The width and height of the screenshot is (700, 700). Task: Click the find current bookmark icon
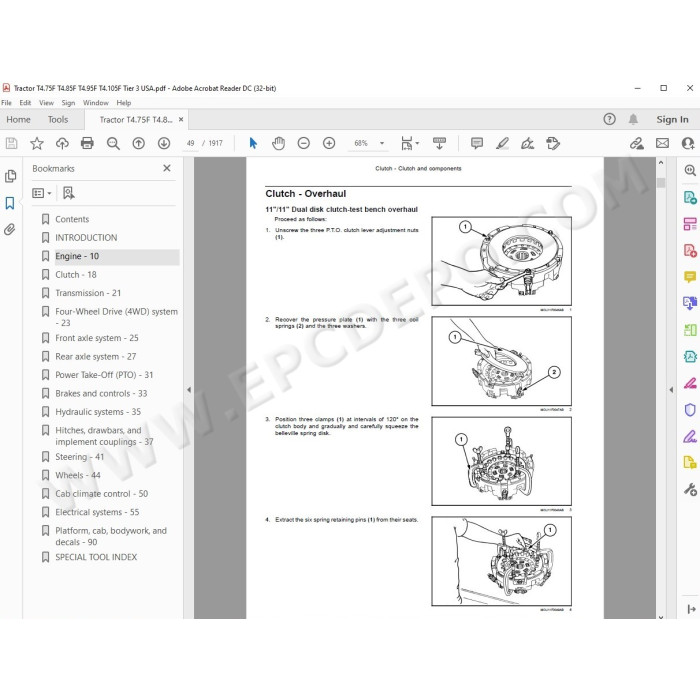tap(68, 193)
